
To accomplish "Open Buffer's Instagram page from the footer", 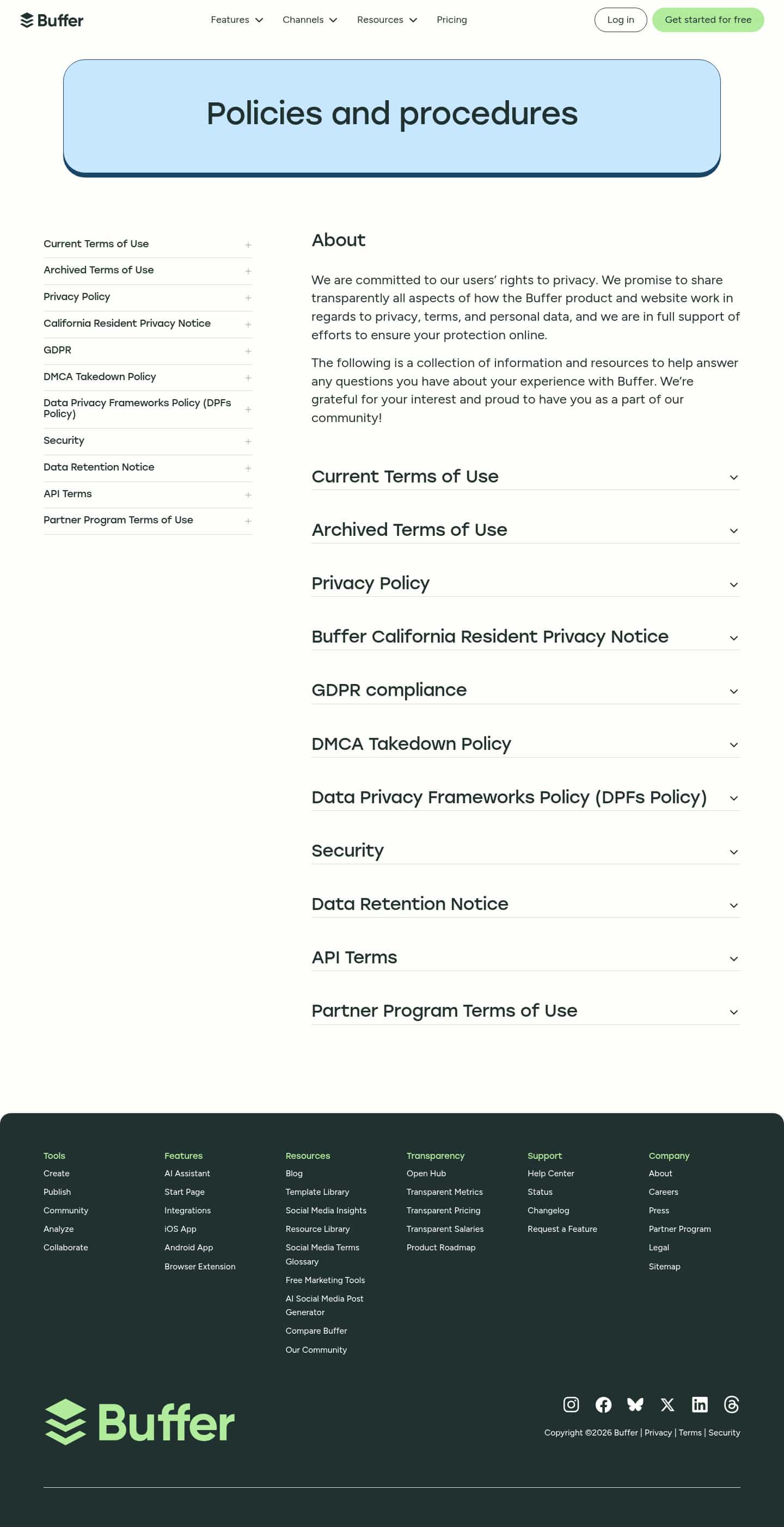I will pos(571,1404).
